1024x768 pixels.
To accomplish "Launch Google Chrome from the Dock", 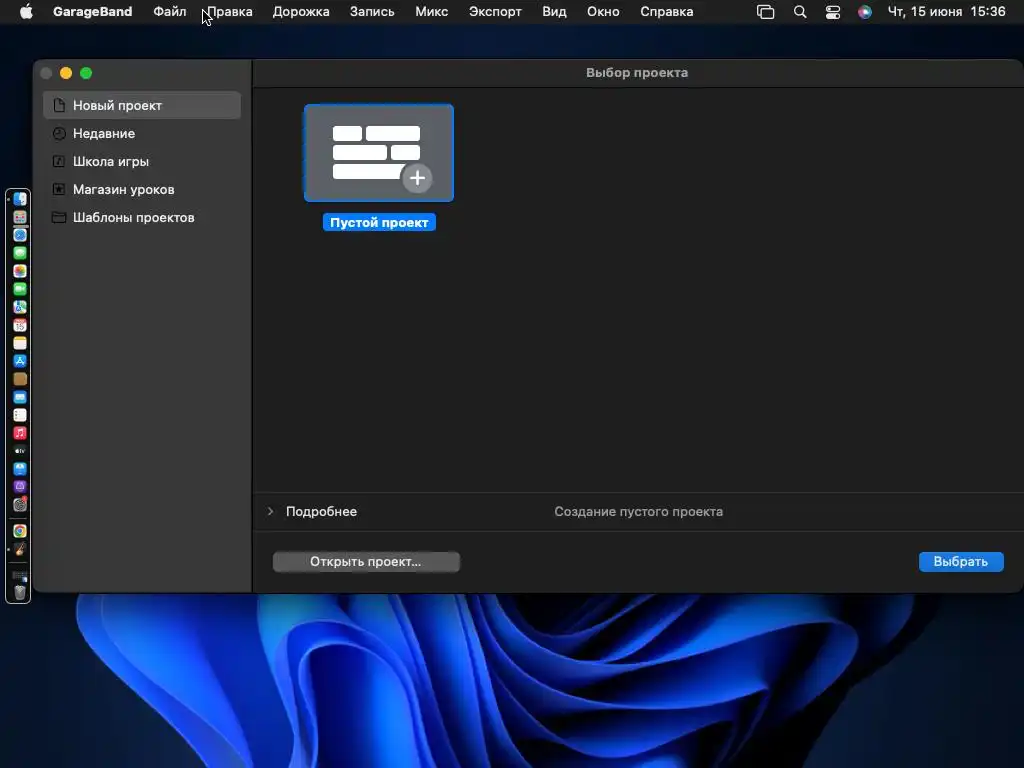I will pos(20,532).
